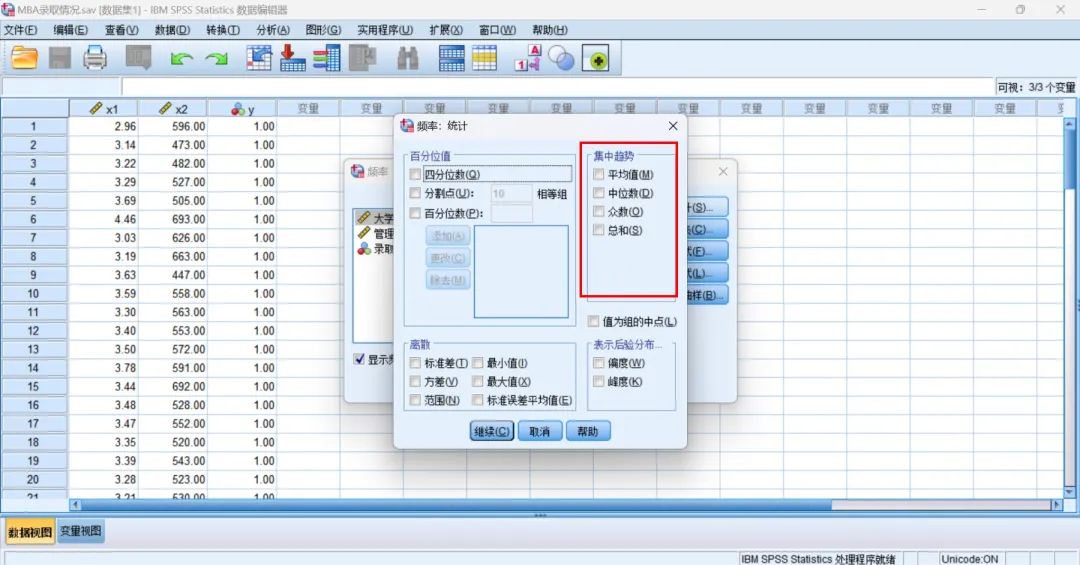Check 峰度 checkbox
Viewport: 1080px width, 565px height.
(599, 381)
